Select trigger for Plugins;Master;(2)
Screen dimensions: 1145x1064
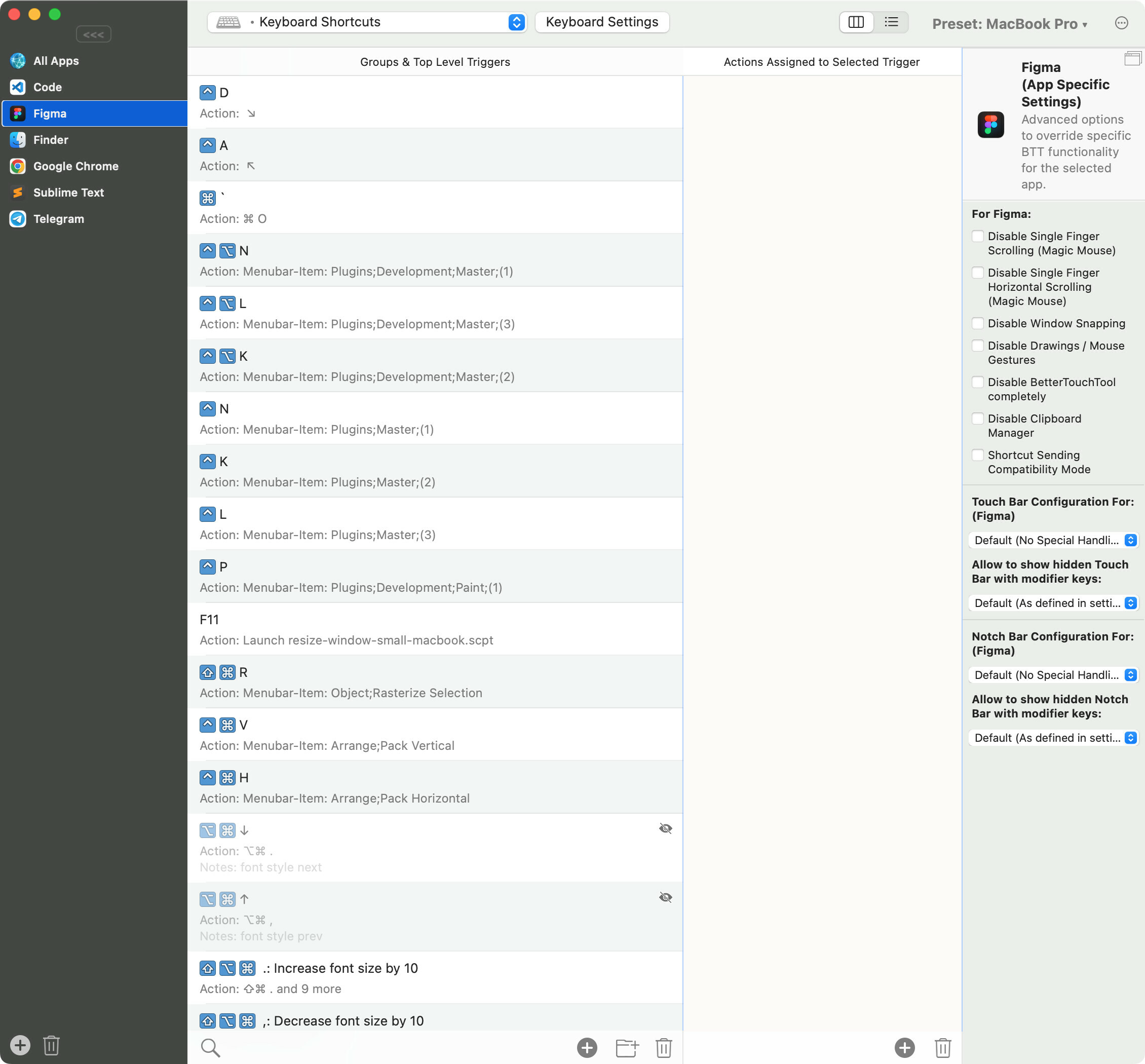[435, 471]
